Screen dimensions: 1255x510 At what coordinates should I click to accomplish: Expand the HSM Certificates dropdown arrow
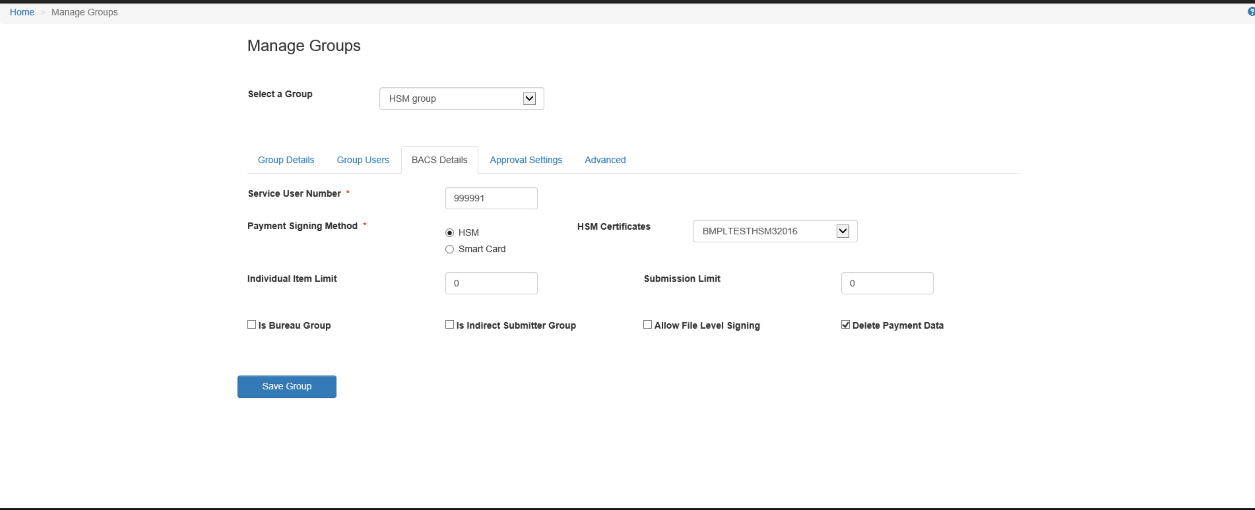click(x=842, y=231)
